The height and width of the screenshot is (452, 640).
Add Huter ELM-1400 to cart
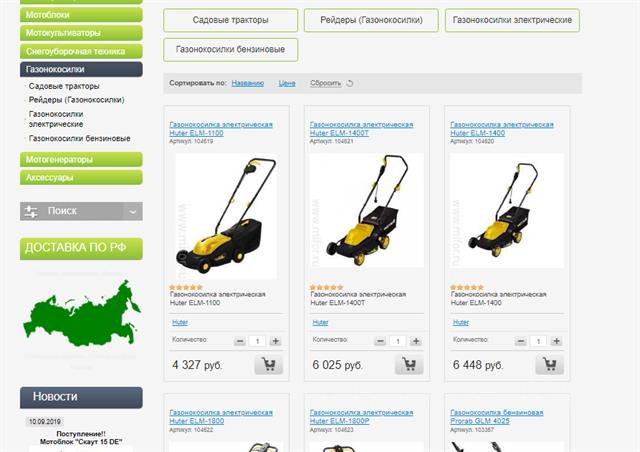(x=549, y=365)
